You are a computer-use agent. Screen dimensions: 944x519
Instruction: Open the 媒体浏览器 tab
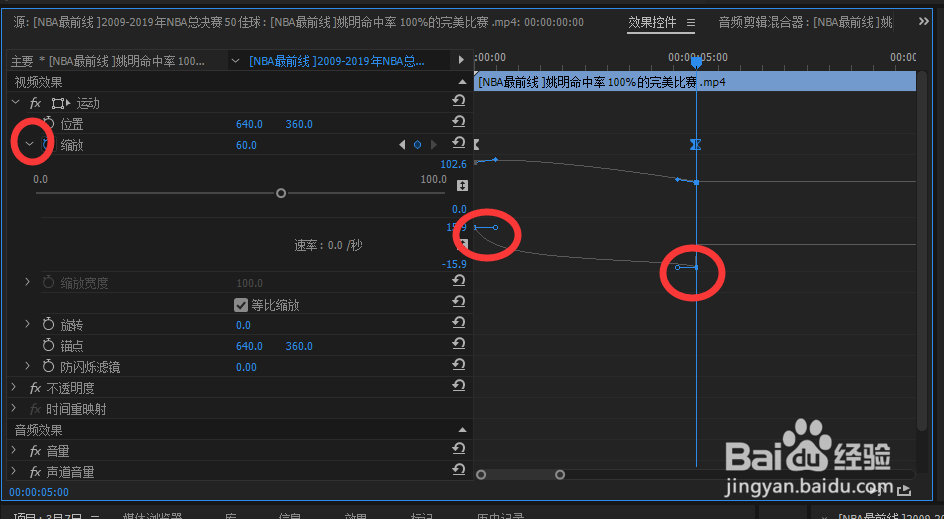pyautogui.click(x=153, y=517)
